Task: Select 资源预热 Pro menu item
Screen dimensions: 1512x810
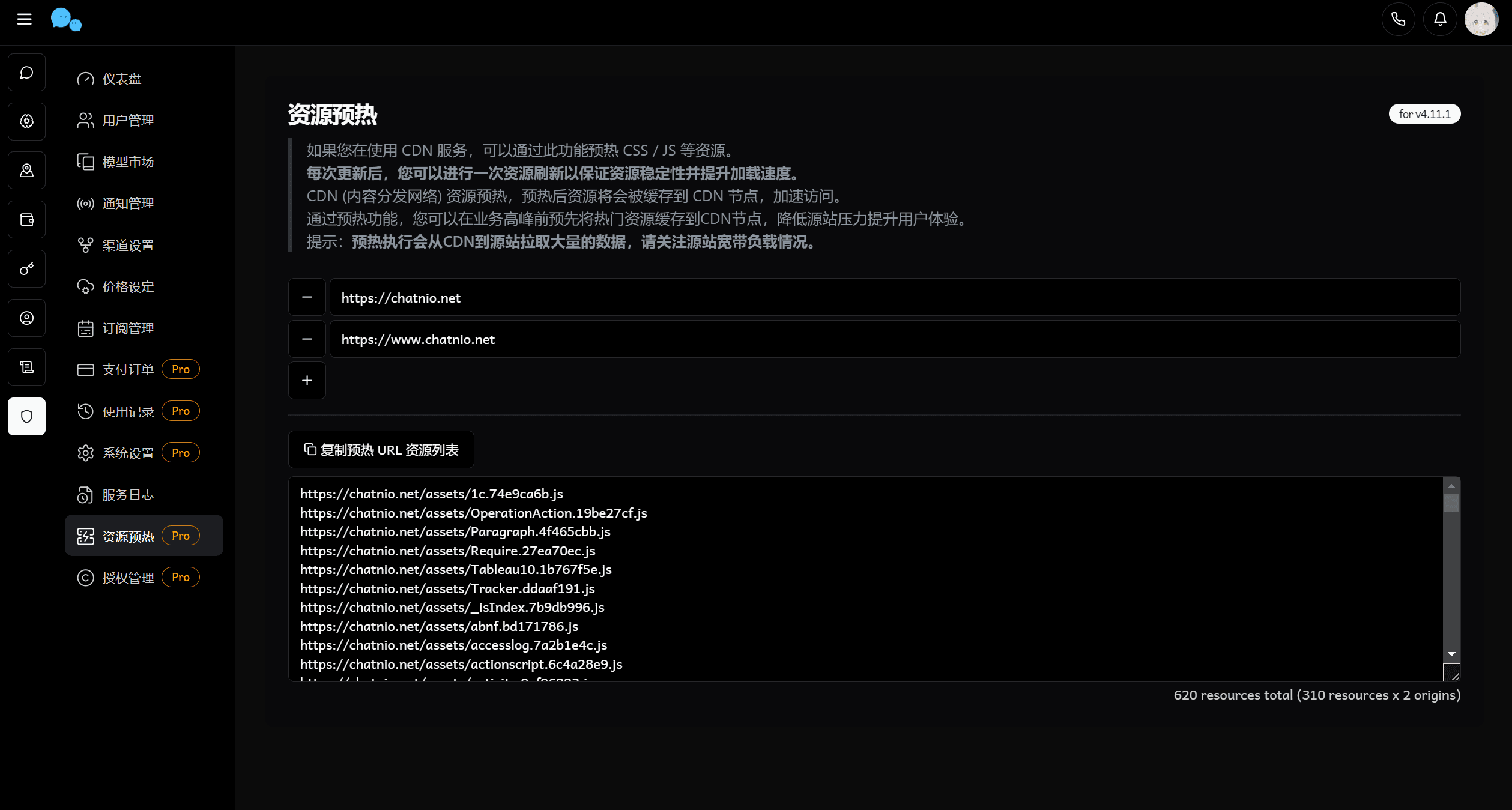Action: click(144, 536)
